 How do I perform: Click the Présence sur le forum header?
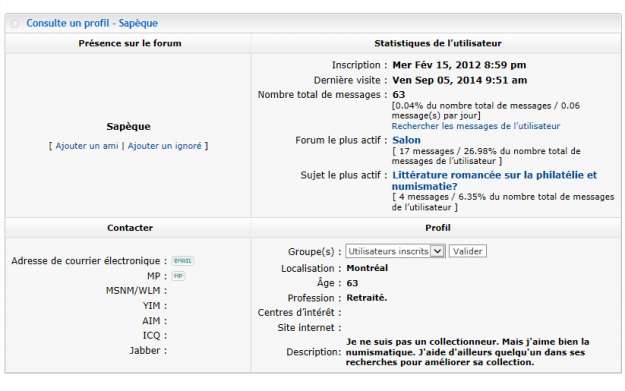pyautogui.click(x=130, y=43)
